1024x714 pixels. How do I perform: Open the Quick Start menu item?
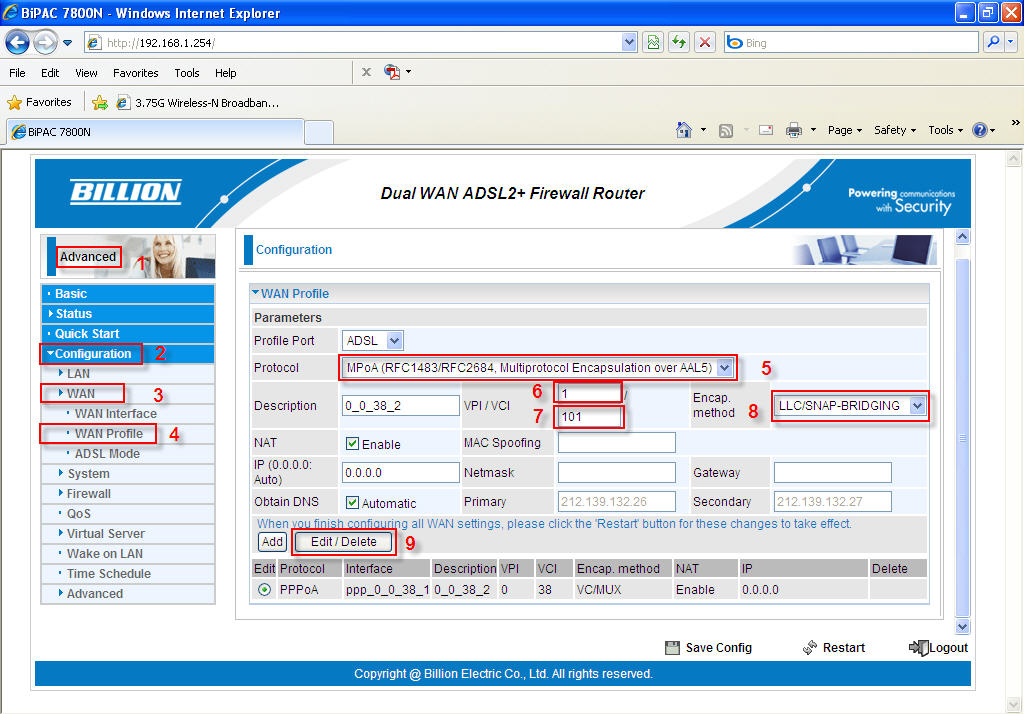pyautogui.click(x=128, y=334)
